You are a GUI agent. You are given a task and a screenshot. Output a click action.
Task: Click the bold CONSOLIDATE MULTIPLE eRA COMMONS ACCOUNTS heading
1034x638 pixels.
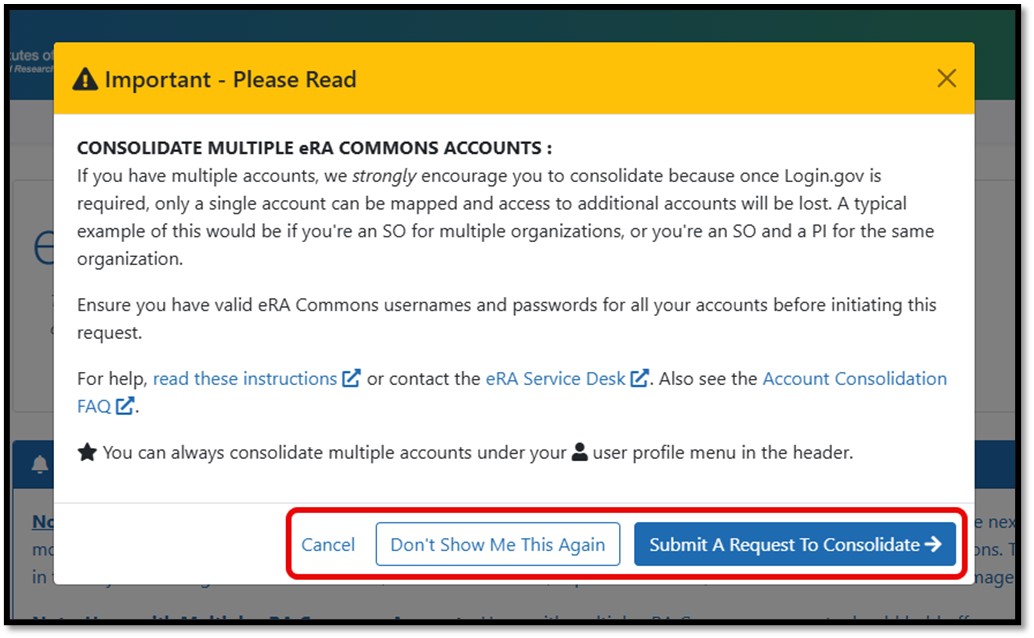314,148
